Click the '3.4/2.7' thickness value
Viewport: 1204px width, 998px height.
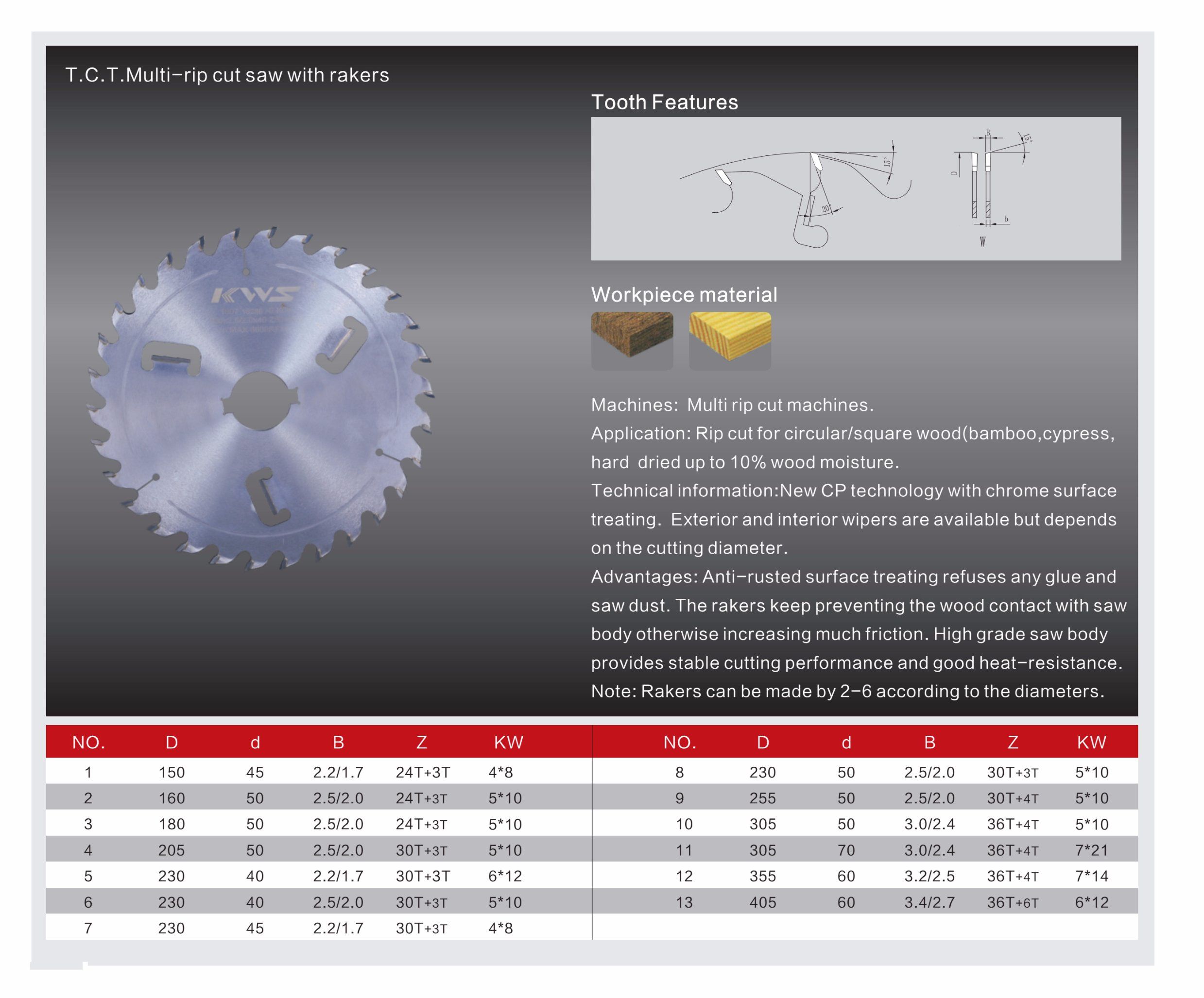(x=929, y=902)
